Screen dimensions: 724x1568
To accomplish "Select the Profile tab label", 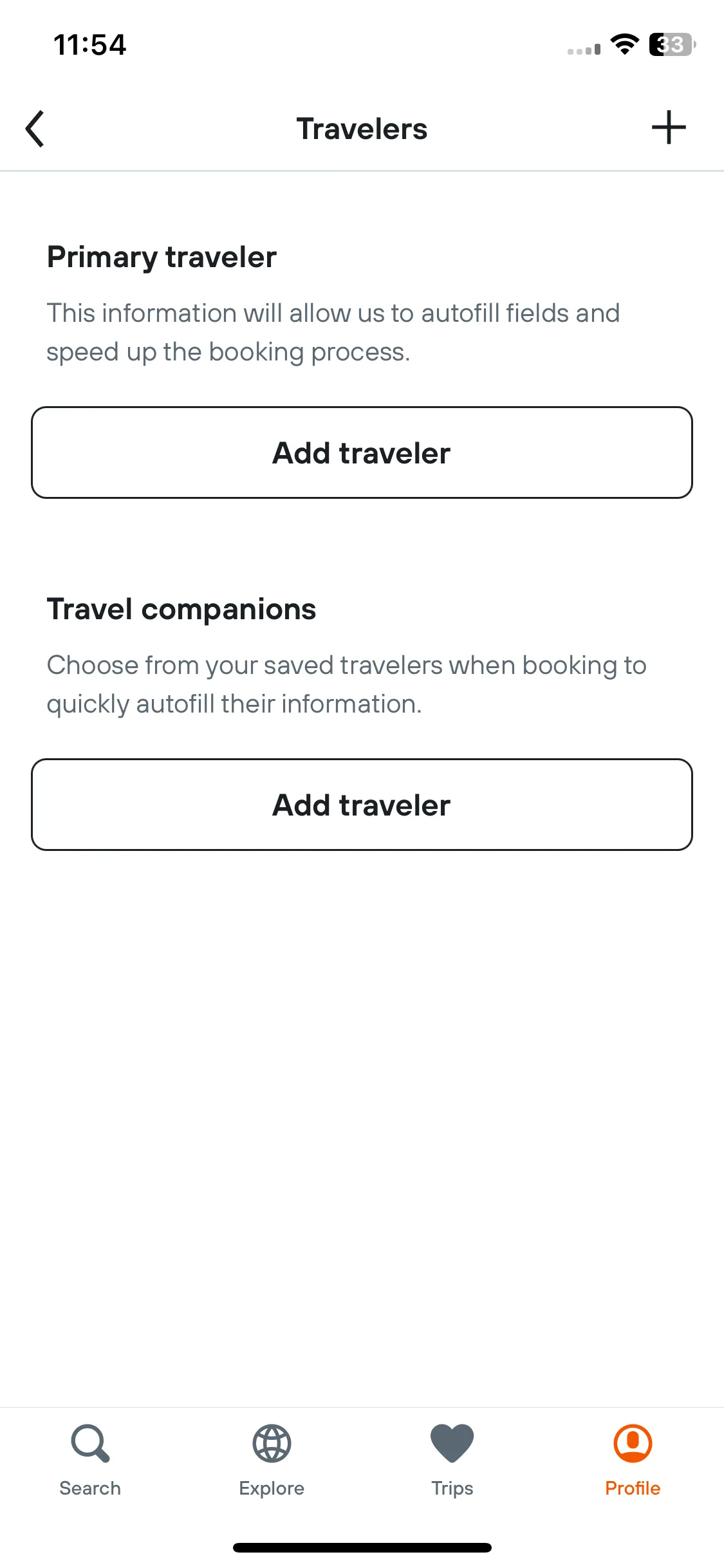I will click(633, 1488).
